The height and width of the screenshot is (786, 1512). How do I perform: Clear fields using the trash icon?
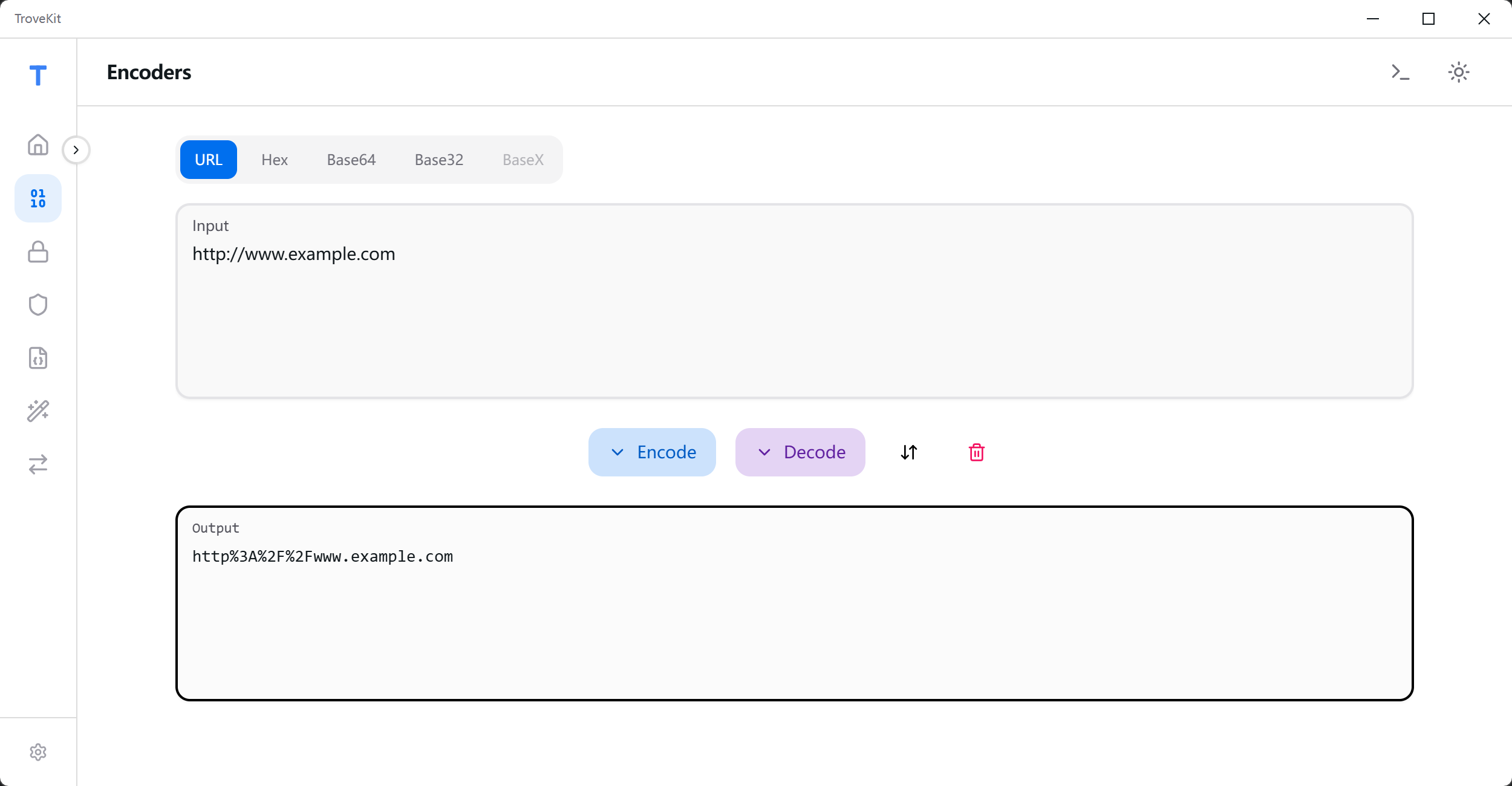(976, 452)
